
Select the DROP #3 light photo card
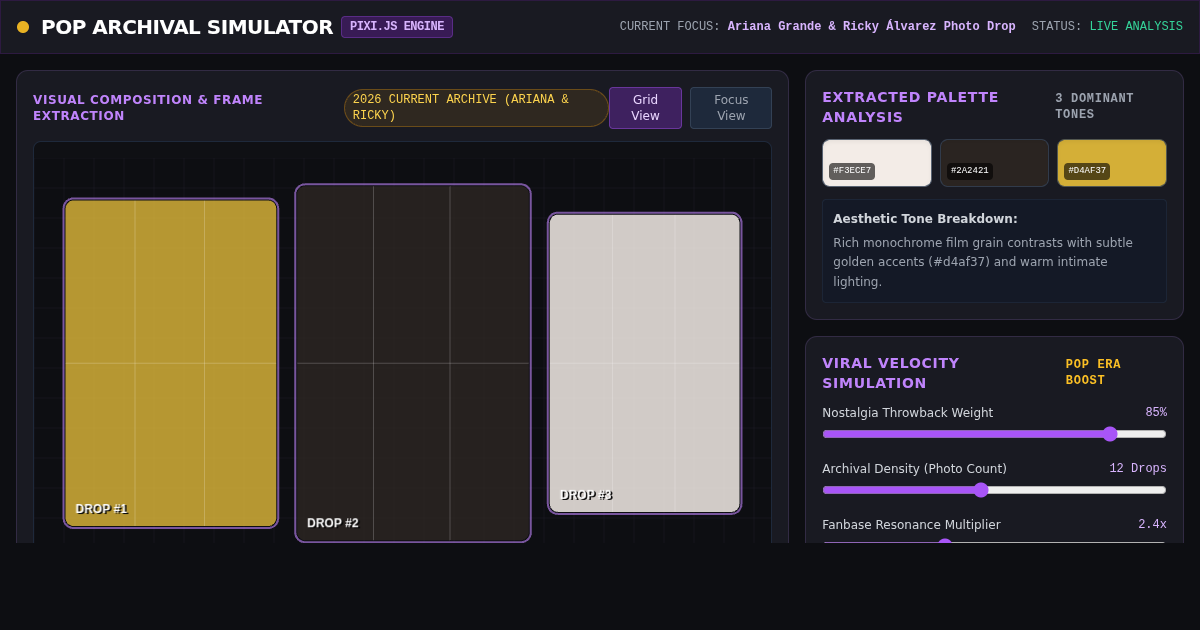pos(645,363)
